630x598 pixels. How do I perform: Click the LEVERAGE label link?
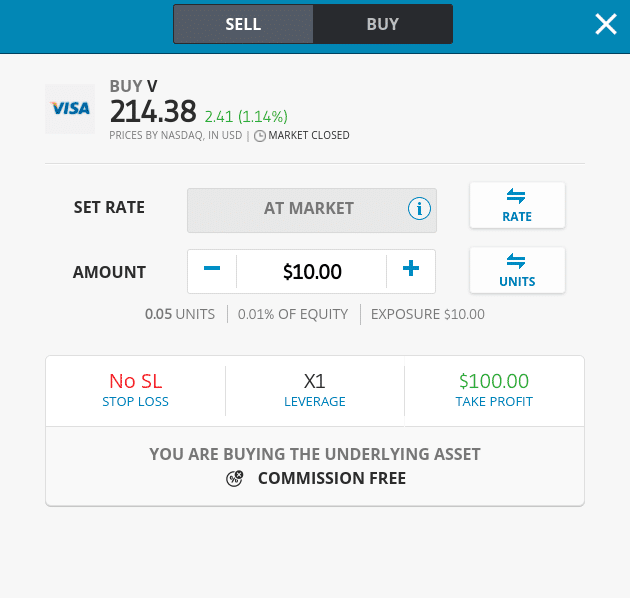pos(315,401)
